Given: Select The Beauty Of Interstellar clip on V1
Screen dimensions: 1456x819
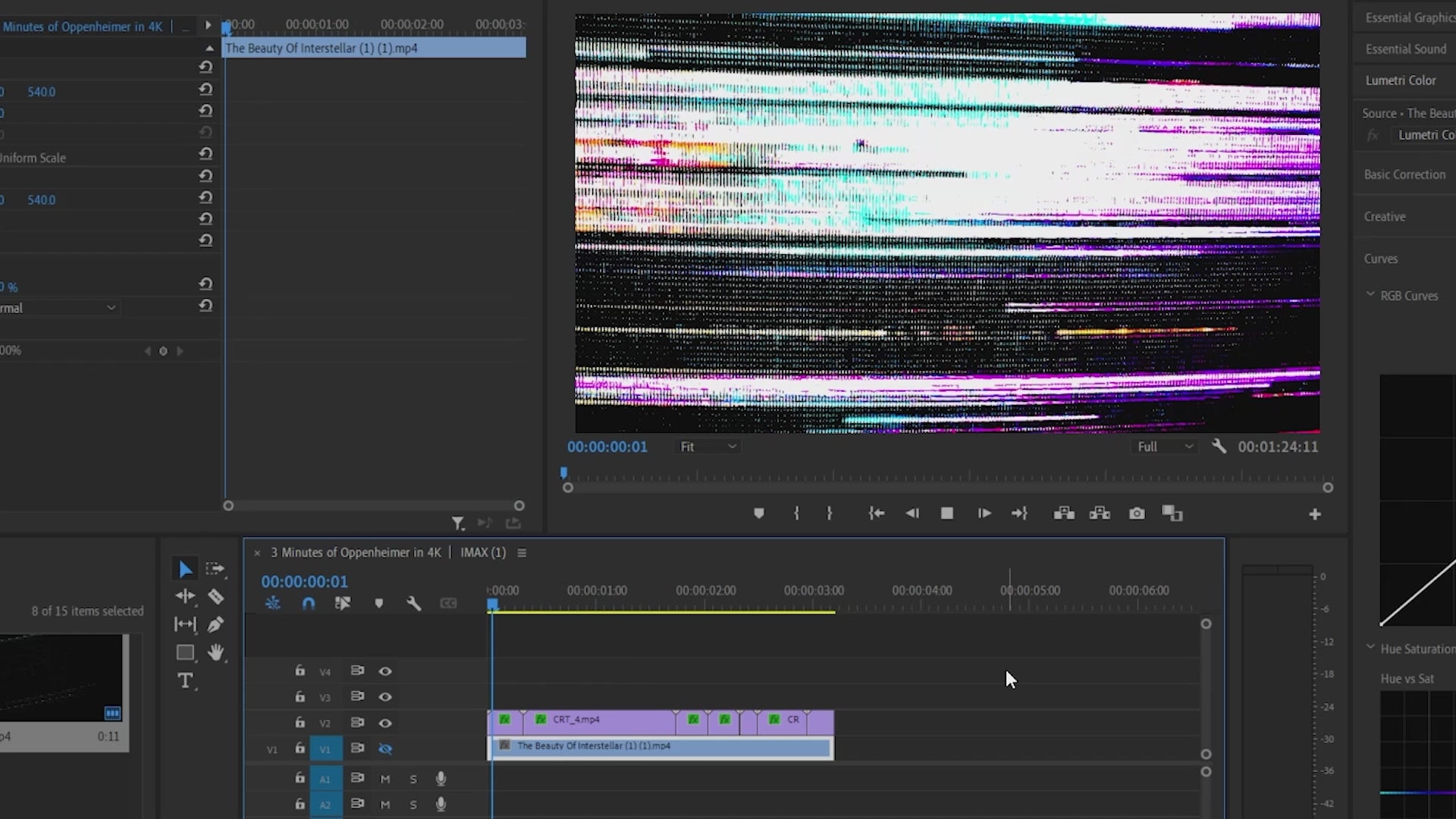Looking at the screenshot, I should click(661, 748).
